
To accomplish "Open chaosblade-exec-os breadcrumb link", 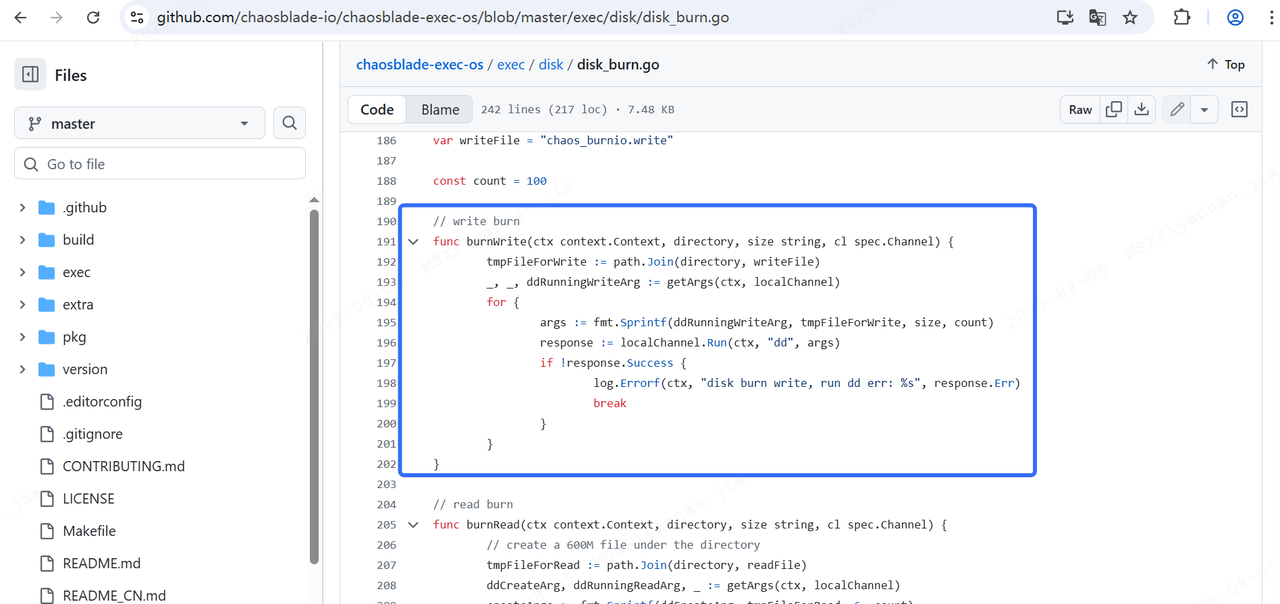I will 420,64.
